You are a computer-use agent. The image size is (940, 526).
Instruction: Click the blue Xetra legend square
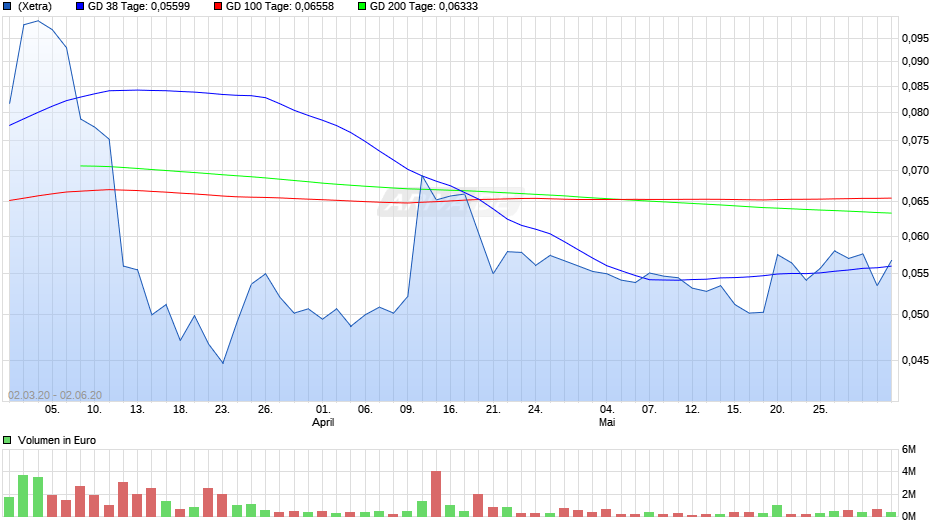coord(7,7)
